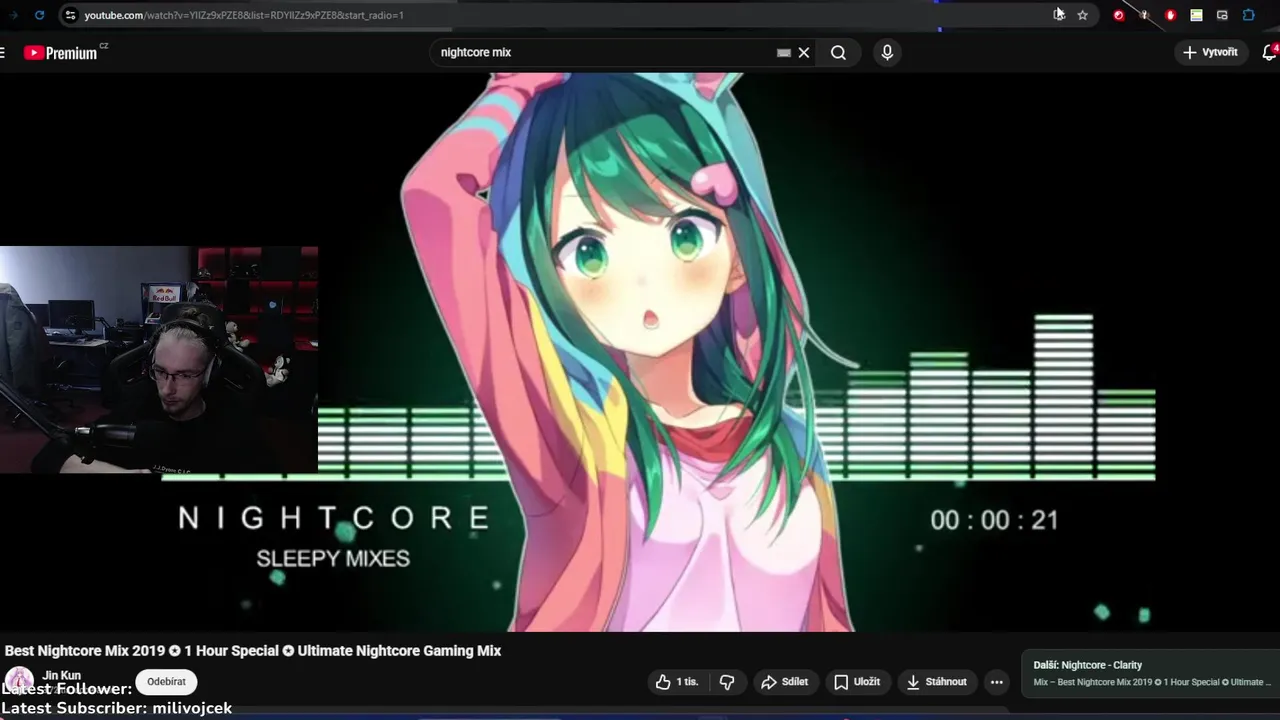
Task: Open the site information icon in the address bar
Action: click(70, 15)
